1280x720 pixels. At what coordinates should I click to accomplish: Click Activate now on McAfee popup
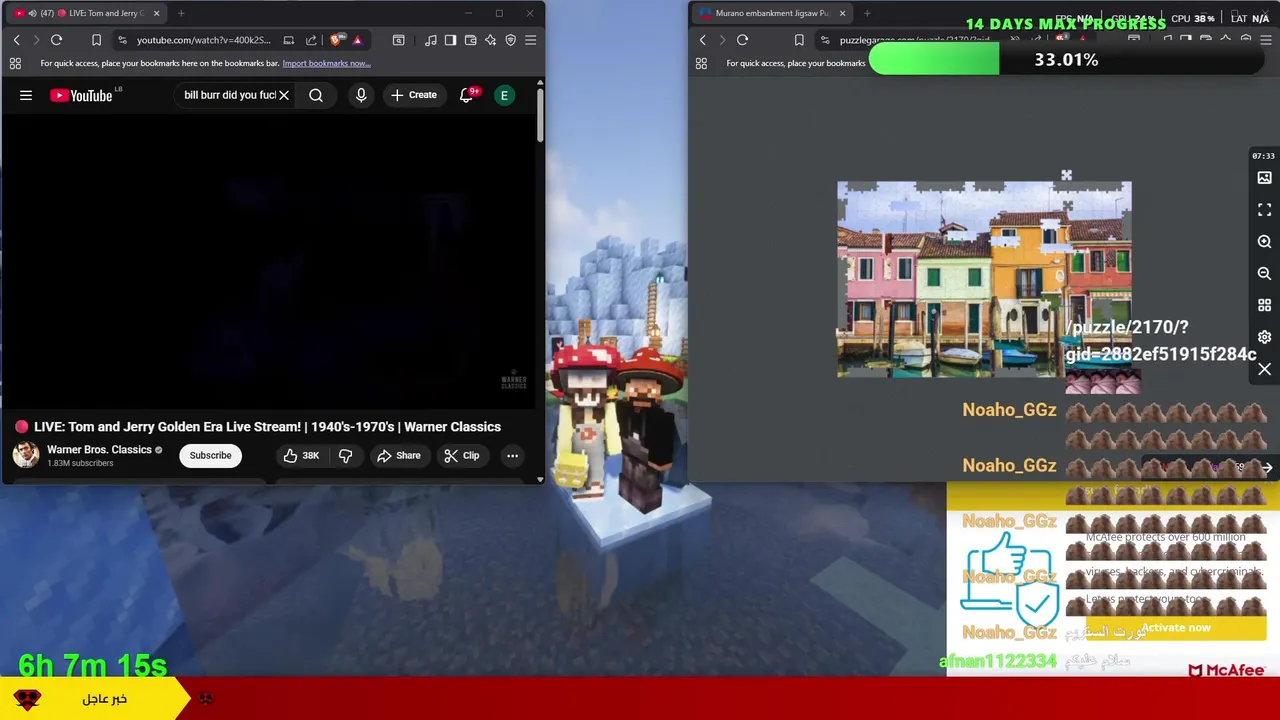coord(1176,628)
